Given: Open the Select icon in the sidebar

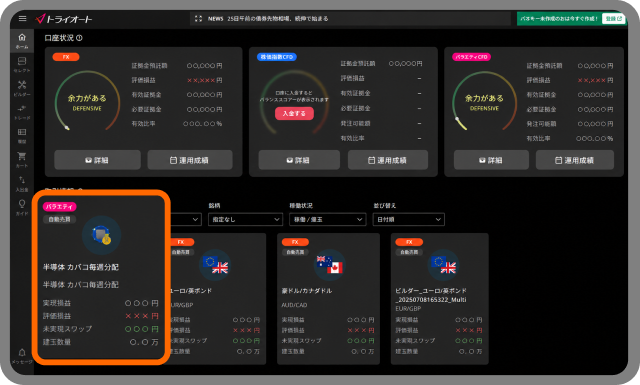Looking at the screenshot, I should (x=22, y=65).
